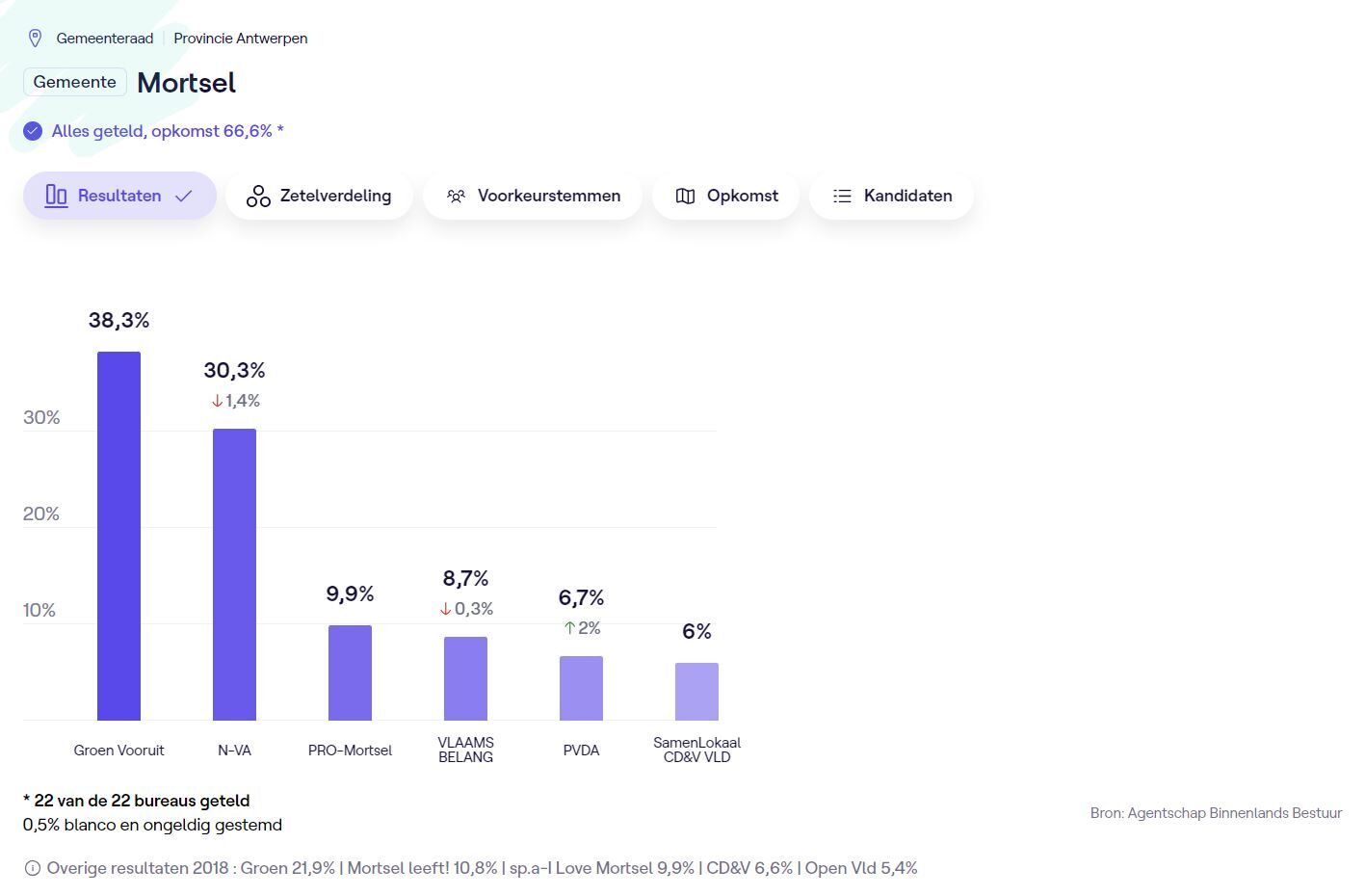
Task: Click the info icon before Overige resultaten
Action: pyautogui.click(x=33, y=869)
